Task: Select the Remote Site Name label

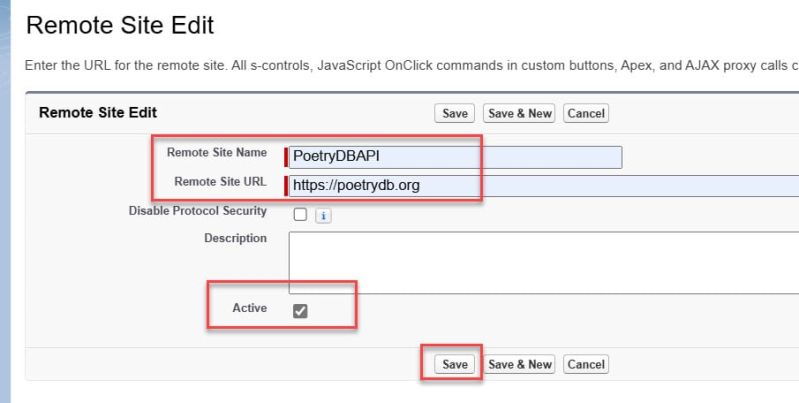Action: (x=217, y=152)
